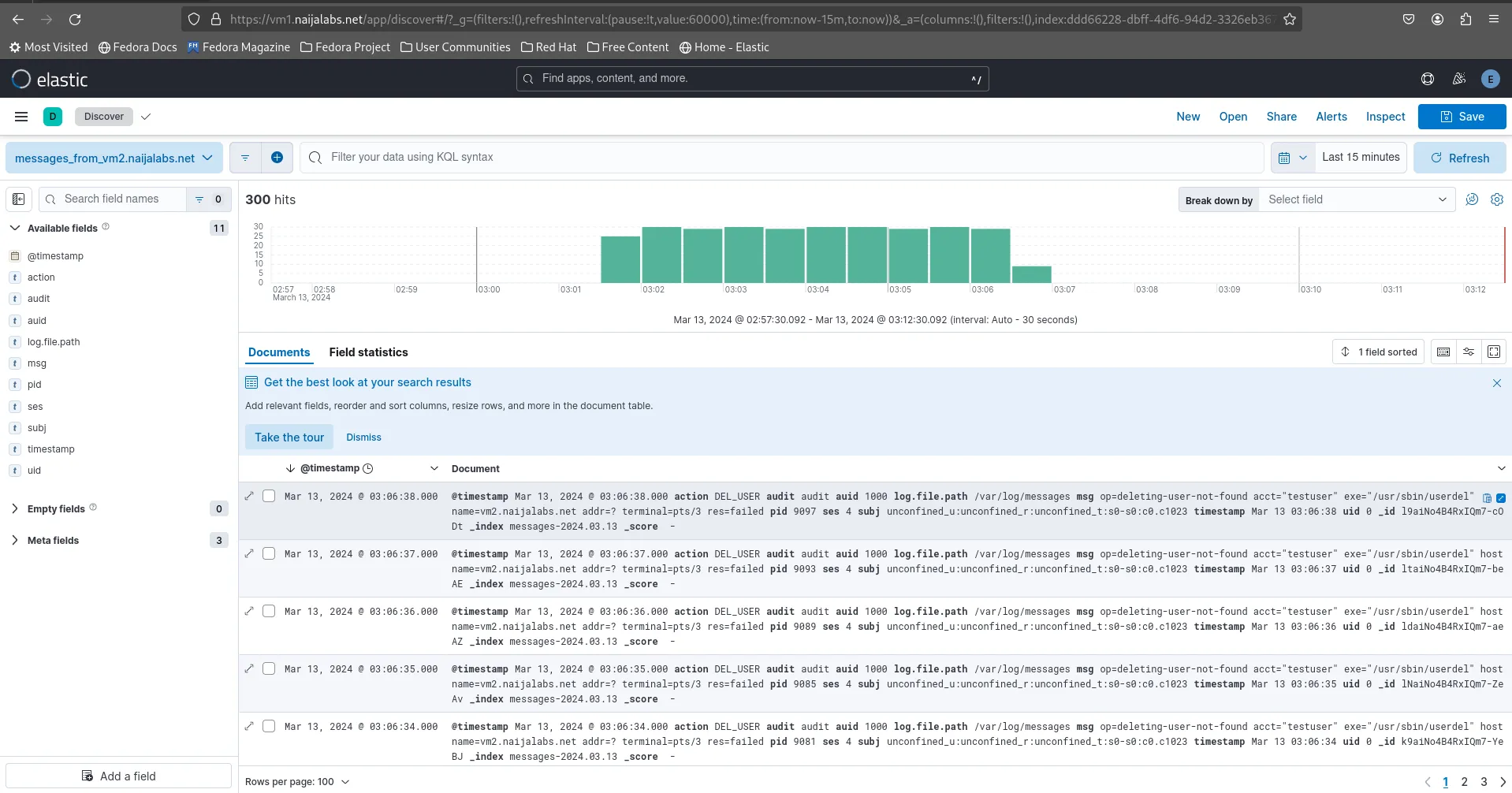Click Open in the top menu
This screenshot has height=793, width=1512.
pos(1233,117)
